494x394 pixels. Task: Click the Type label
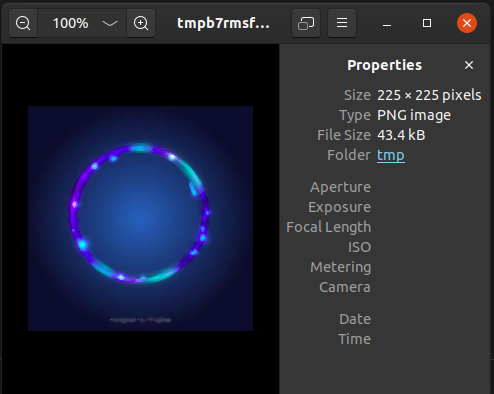(355, 115)
